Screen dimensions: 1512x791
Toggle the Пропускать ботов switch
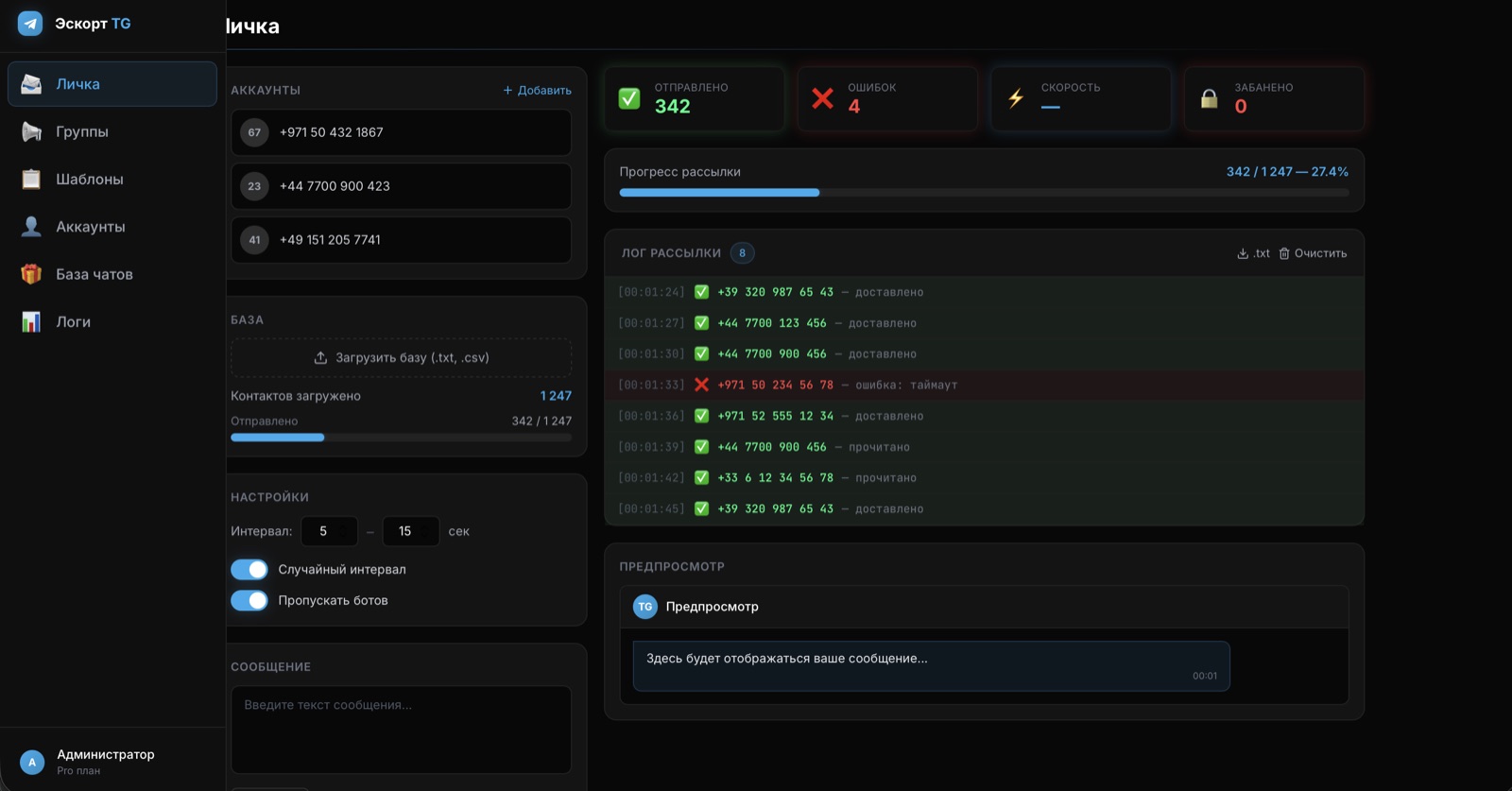pos(249,600)
